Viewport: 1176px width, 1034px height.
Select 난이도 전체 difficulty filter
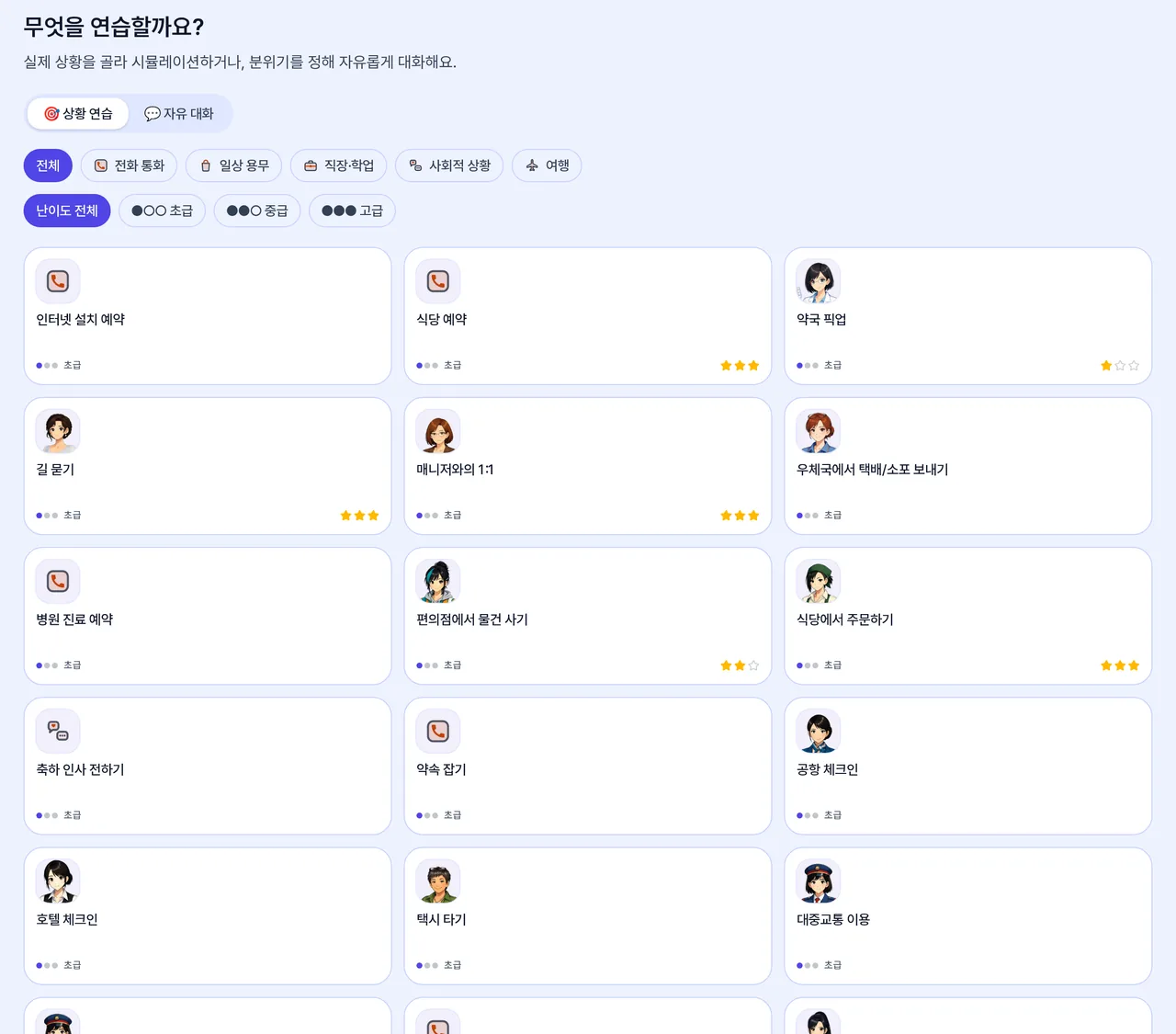(67, 210)
